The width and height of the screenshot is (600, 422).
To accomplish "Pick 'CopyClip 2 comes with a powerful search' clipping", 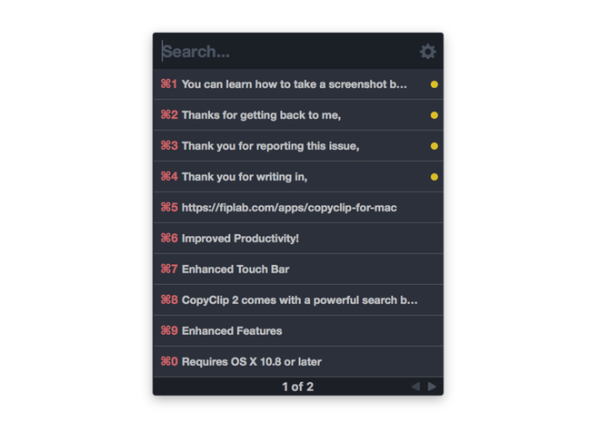I will coord(298,300).
